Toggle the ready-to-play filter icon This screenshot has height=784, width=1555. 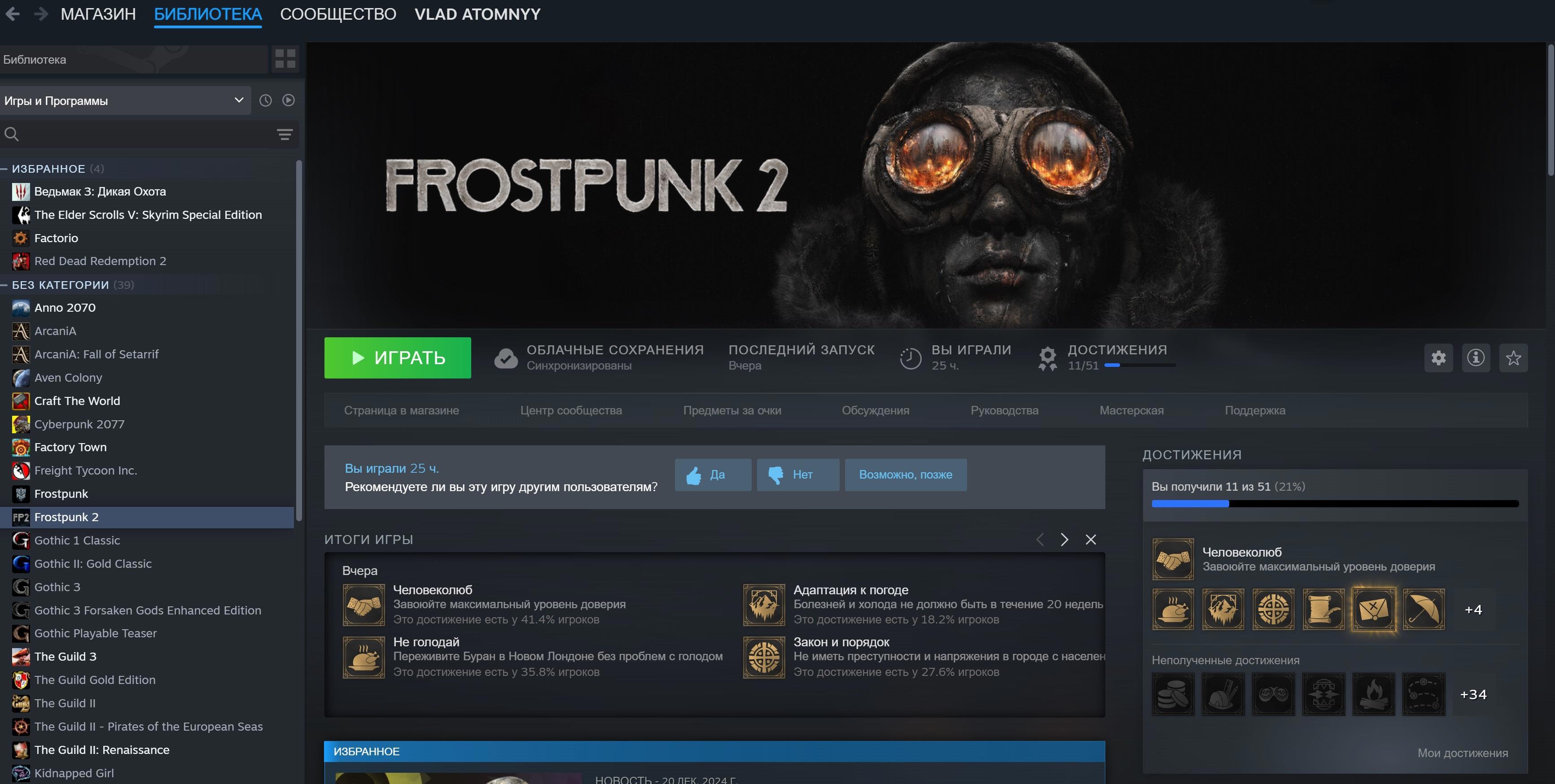point(289,101)
